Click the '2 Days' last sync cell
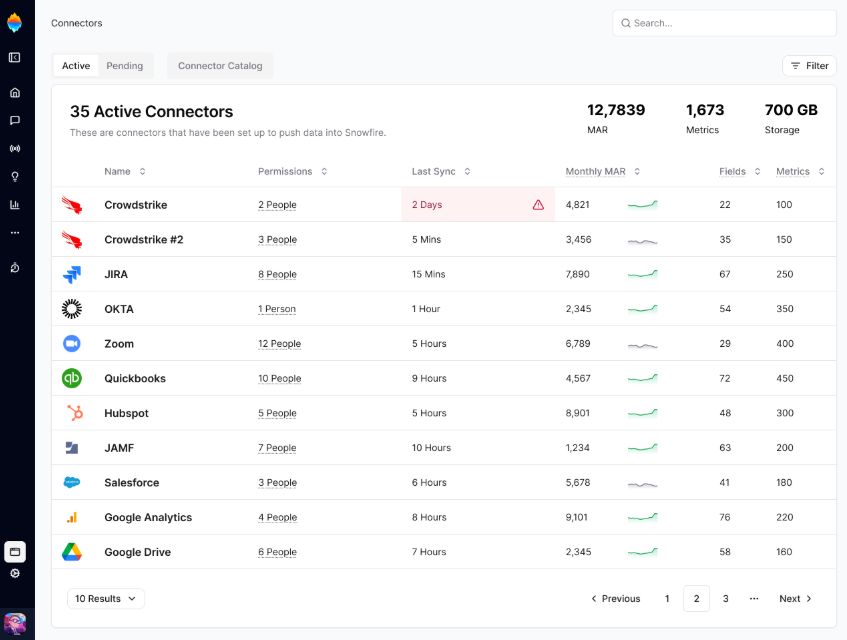 pos(478,205)
